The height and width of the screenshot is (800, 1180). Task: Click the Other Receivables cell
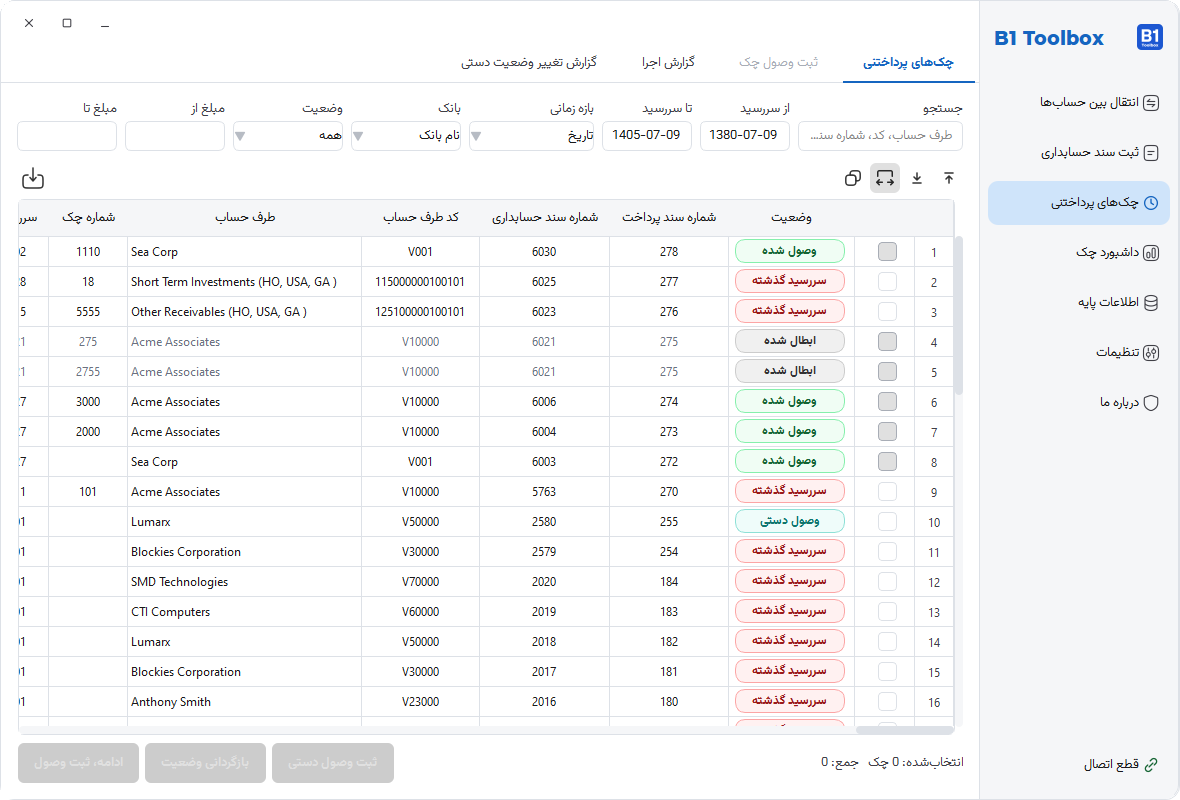click(x=245, y=312)
